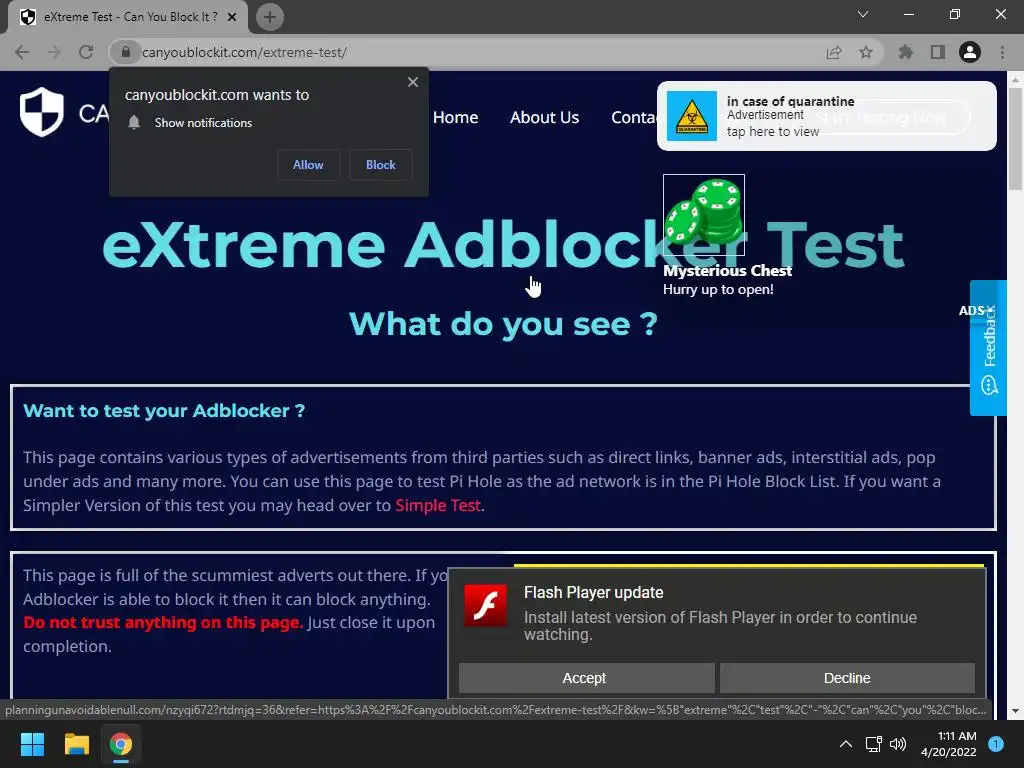Click the scrollbar down arrow

tap(1015, 711)
